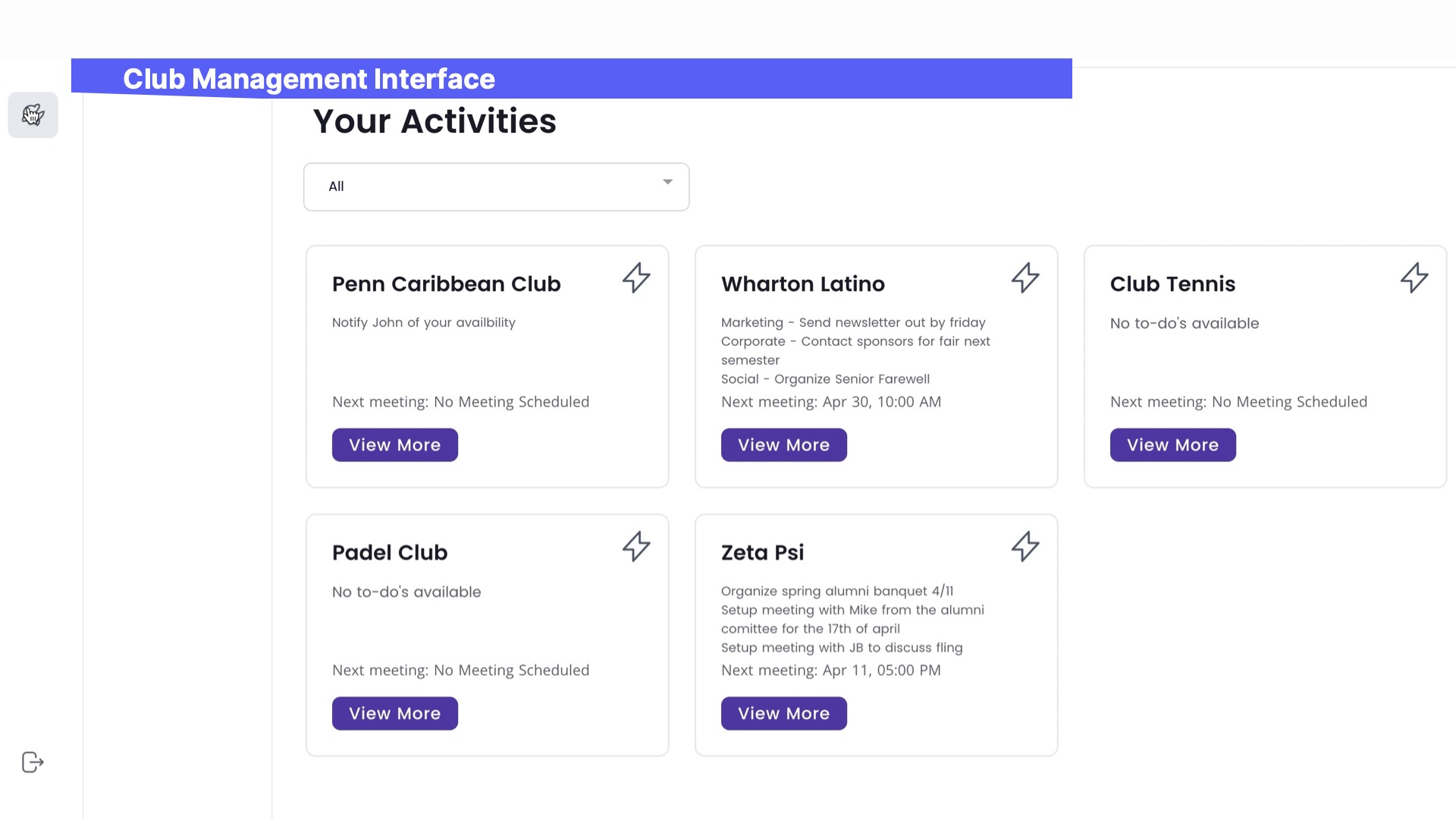
Task: View more for Wharton Latino
Action: pyautogui.click(x=783, y=445)
